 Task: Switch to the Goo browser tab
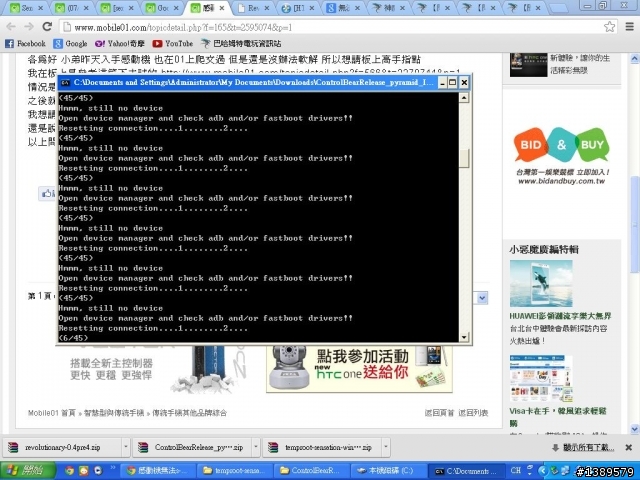point(162,8)
